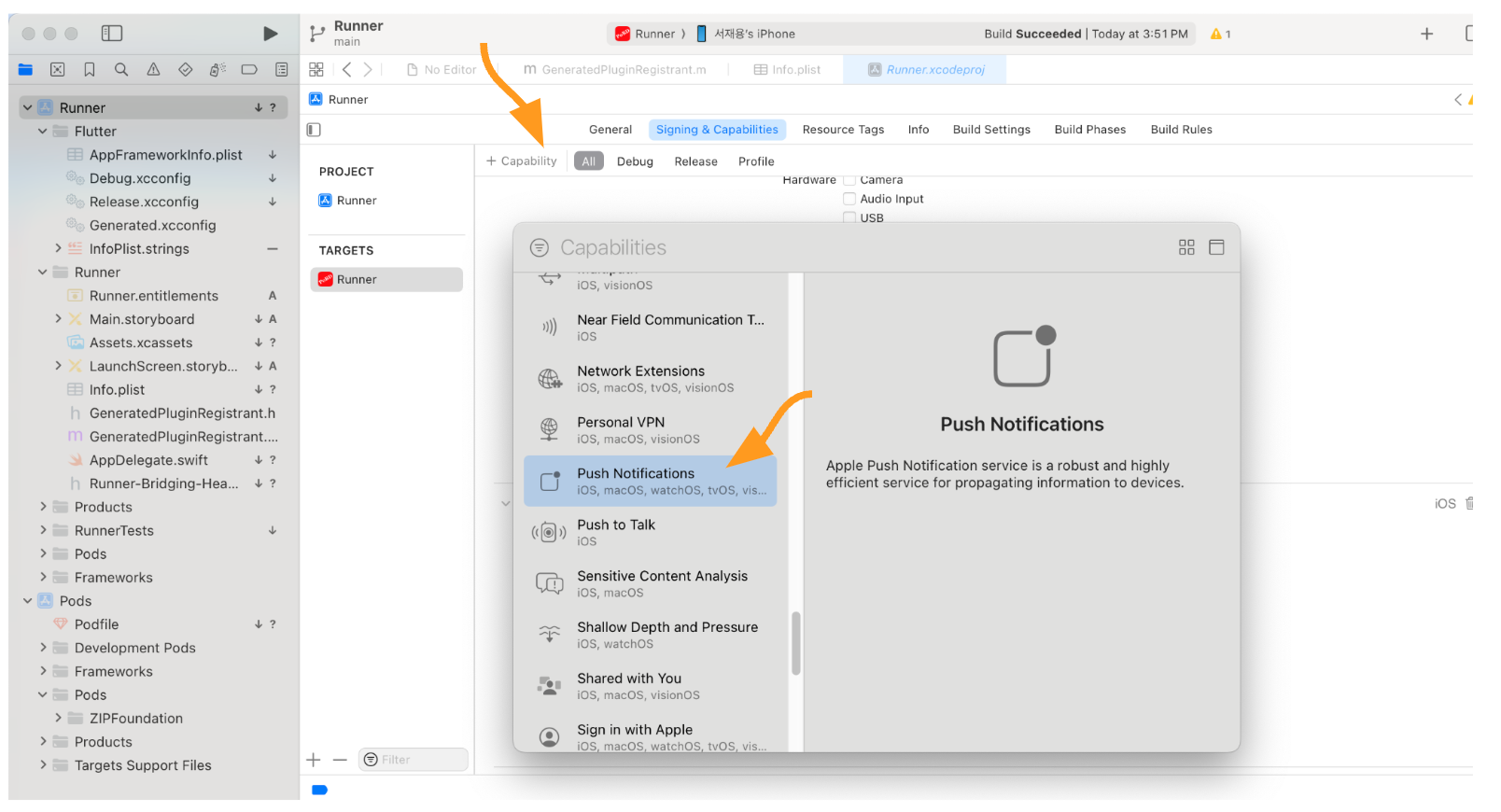Enable the Audio Input checkbox
This screenshot has width=1501, height=812.
point(849,199)
